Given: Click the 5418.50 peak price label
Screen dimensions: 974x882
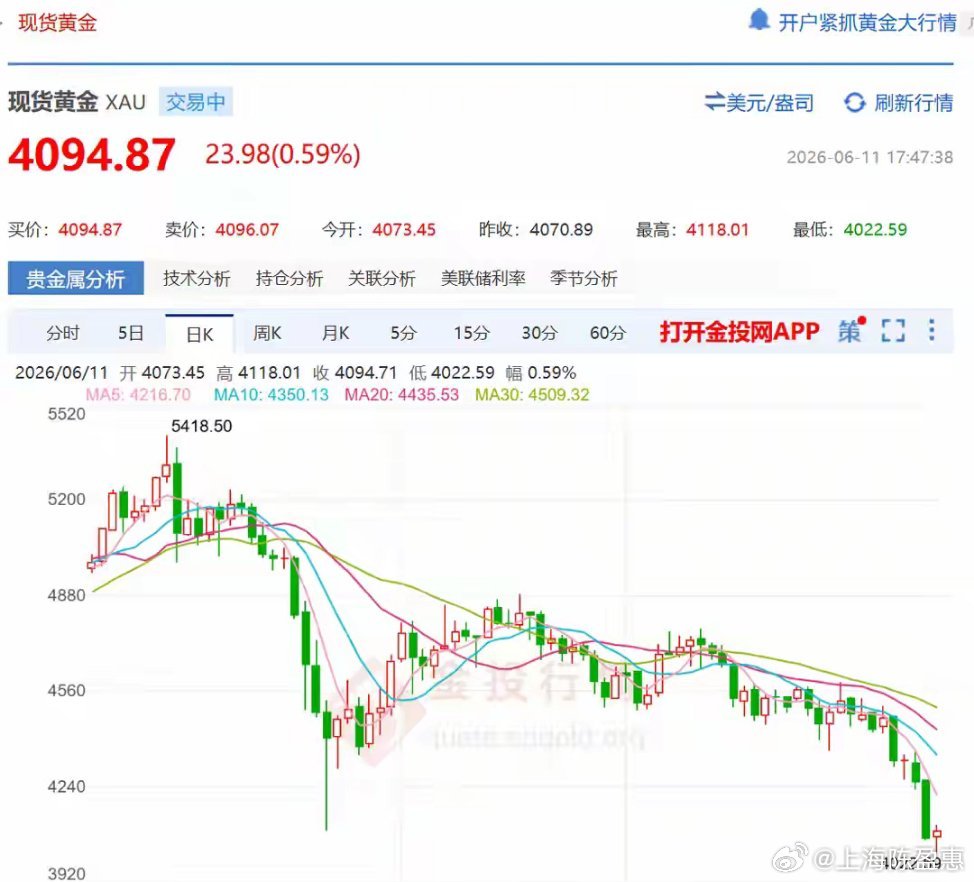Looking at the screenshot, I should tap(201, 426).
